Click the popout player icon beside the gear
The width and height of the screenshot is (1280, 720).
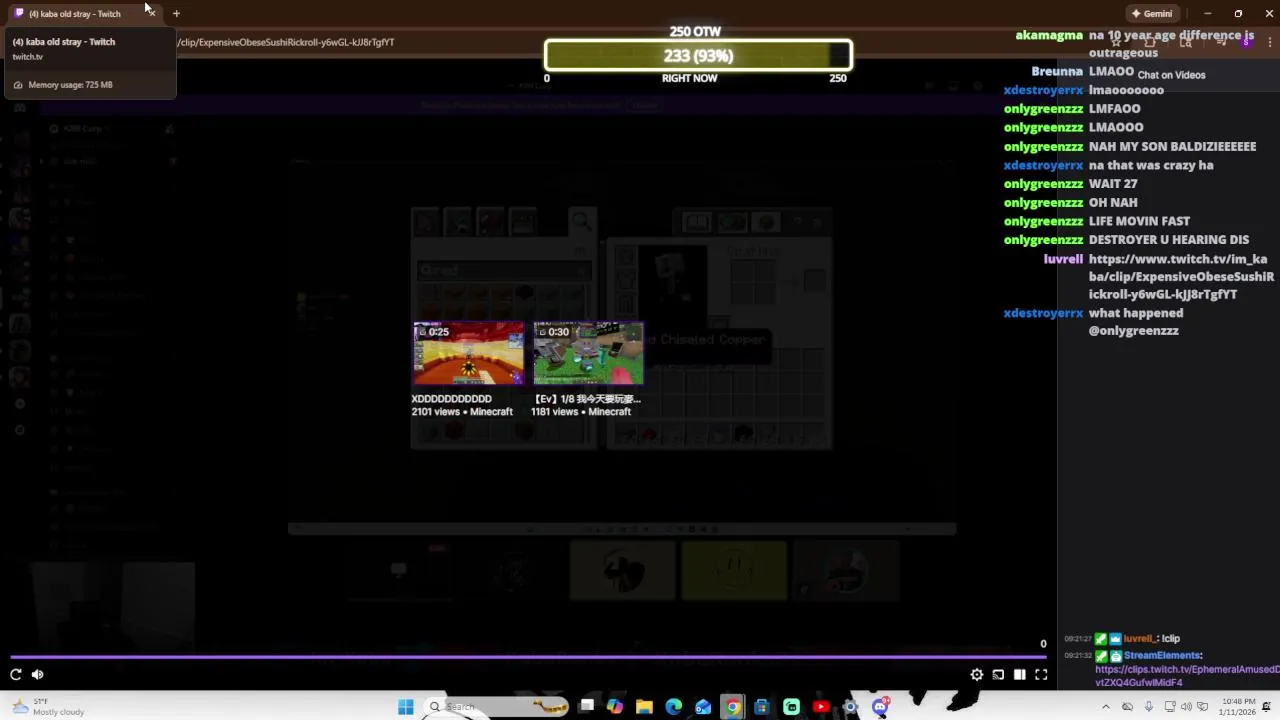click(998, 675)
